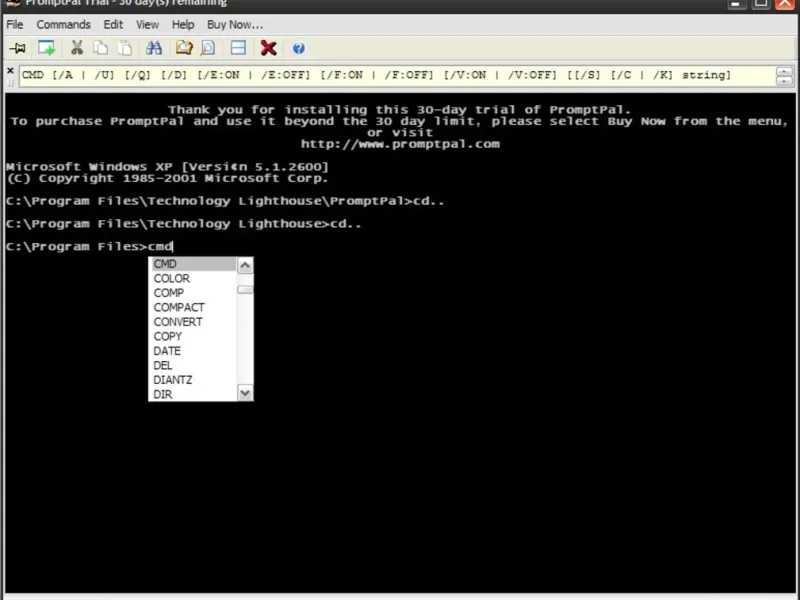
Task: Click the Find binoculars icon
Action: point(154,48)
